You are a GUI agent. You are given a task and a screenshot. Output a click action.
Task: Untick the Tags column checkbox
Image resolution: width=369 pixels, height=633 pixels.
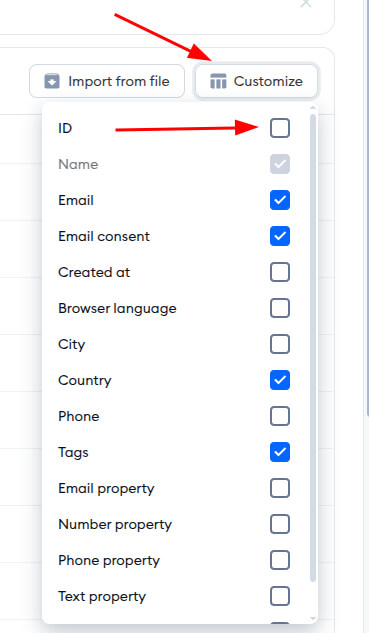280,452
